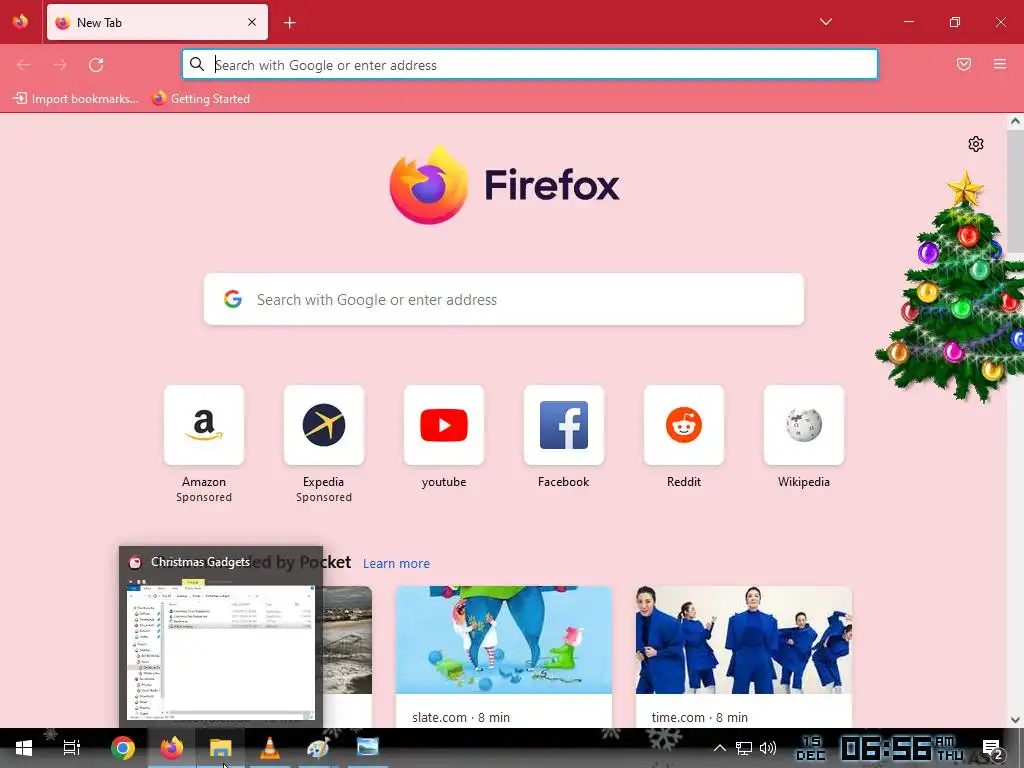Click Christmas Gadgets window preview thumbnail
1024x768 pixels.
pyautogui.click(x=221, y=650)
